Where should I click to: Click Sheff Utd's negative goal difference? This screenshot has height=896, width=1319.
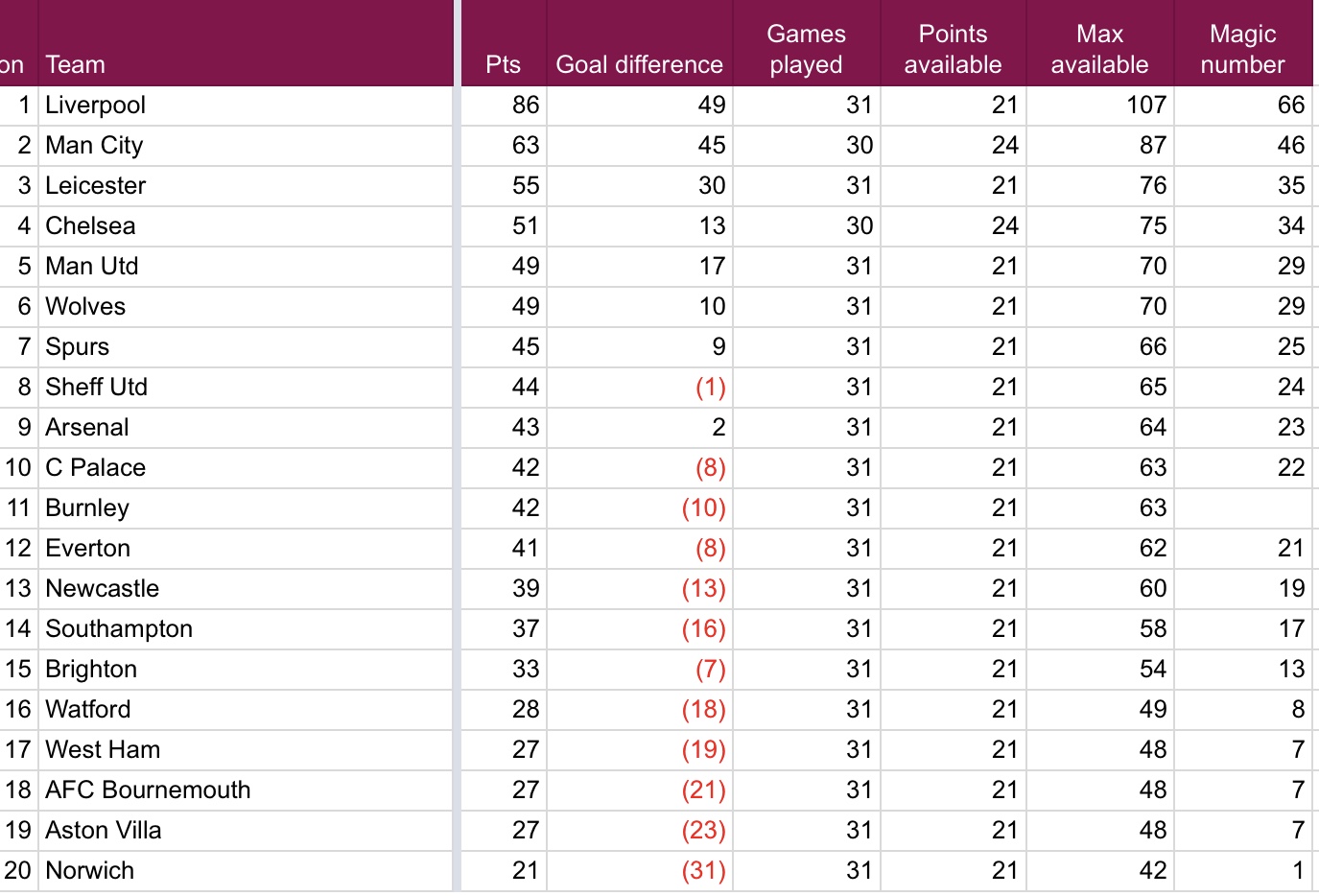(710, 387)
